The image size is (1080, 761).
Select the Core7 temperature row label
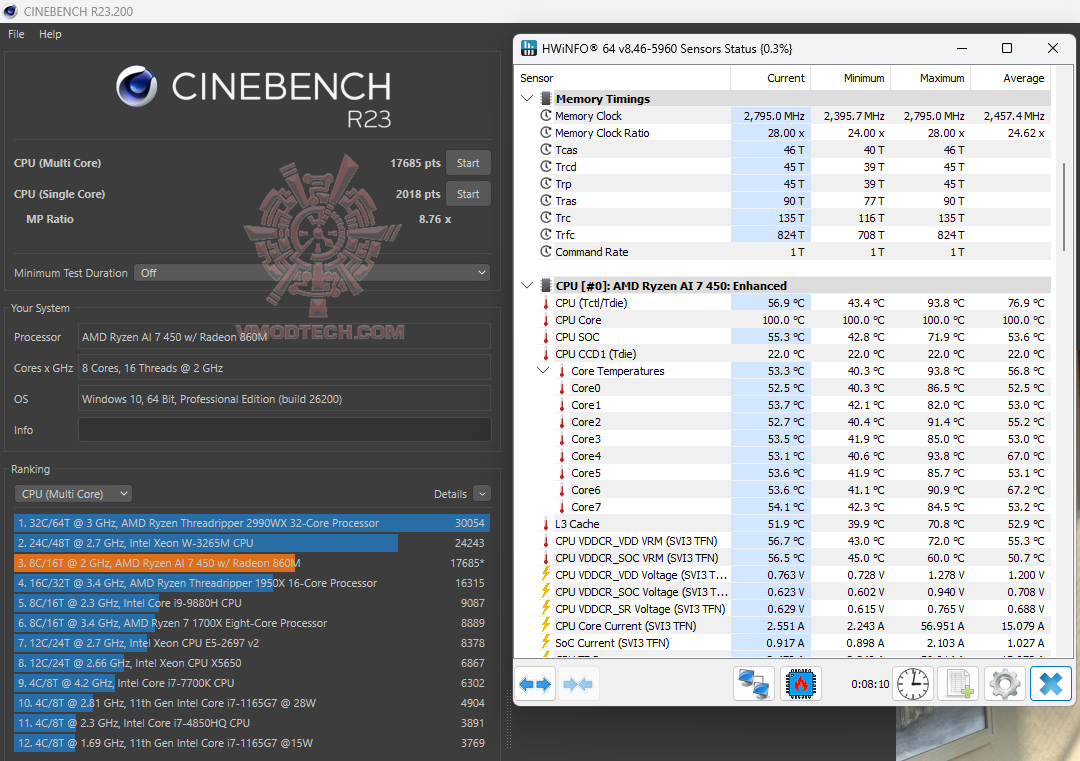(585, 507)
